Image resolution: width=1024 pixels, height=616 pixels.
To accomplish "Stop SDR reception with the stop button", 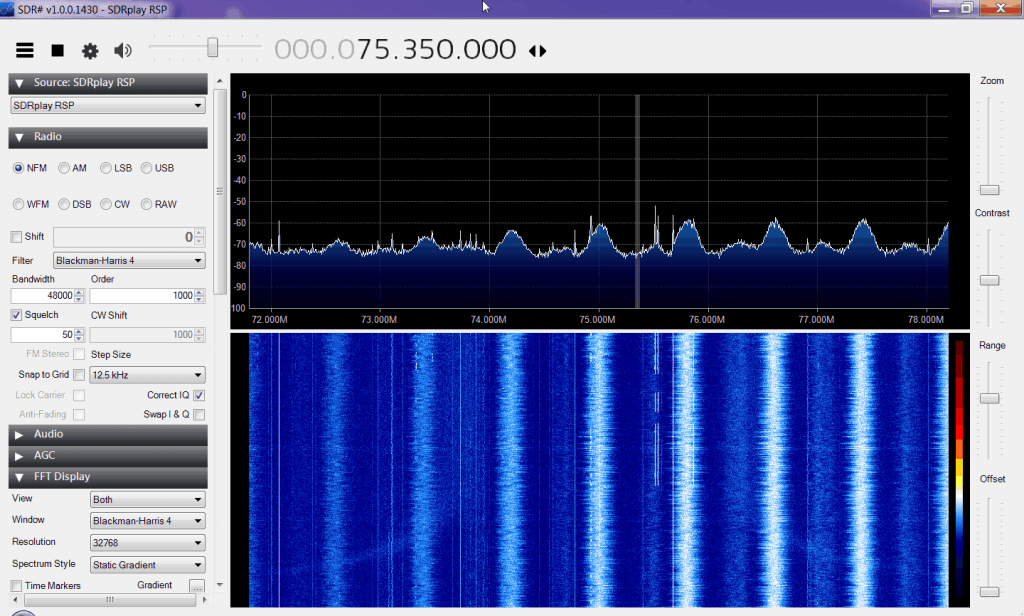I will [57, 49].
